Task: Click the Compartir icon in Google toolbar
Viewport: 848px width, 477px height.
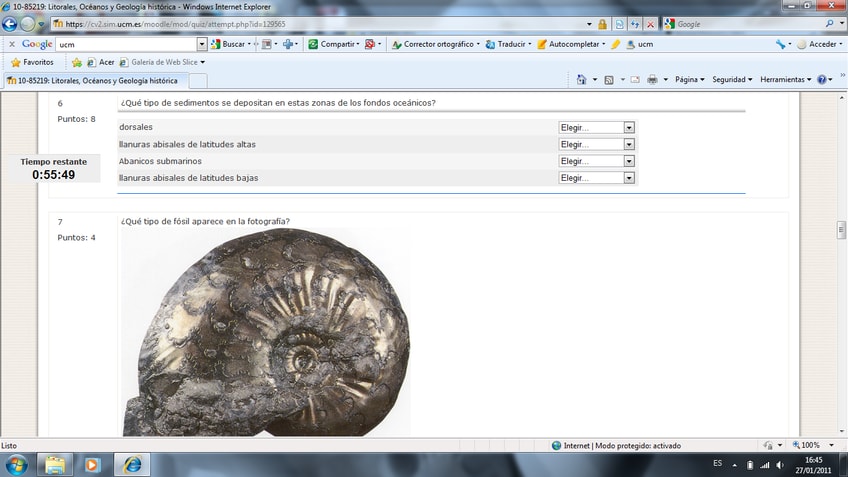Action: (334, 44)
